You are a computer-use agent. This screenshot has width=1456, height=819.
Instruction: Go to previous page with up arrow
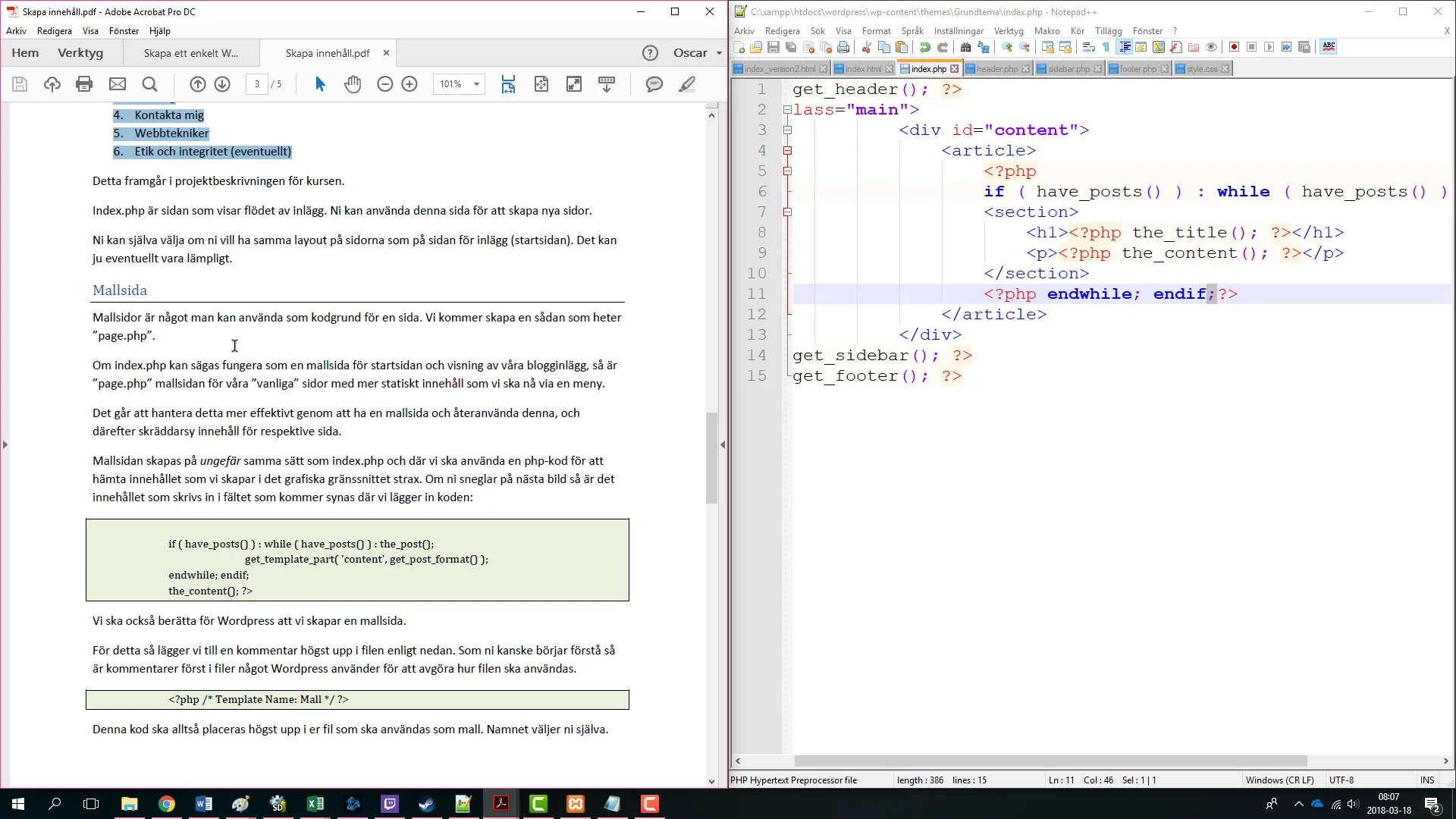198,84
